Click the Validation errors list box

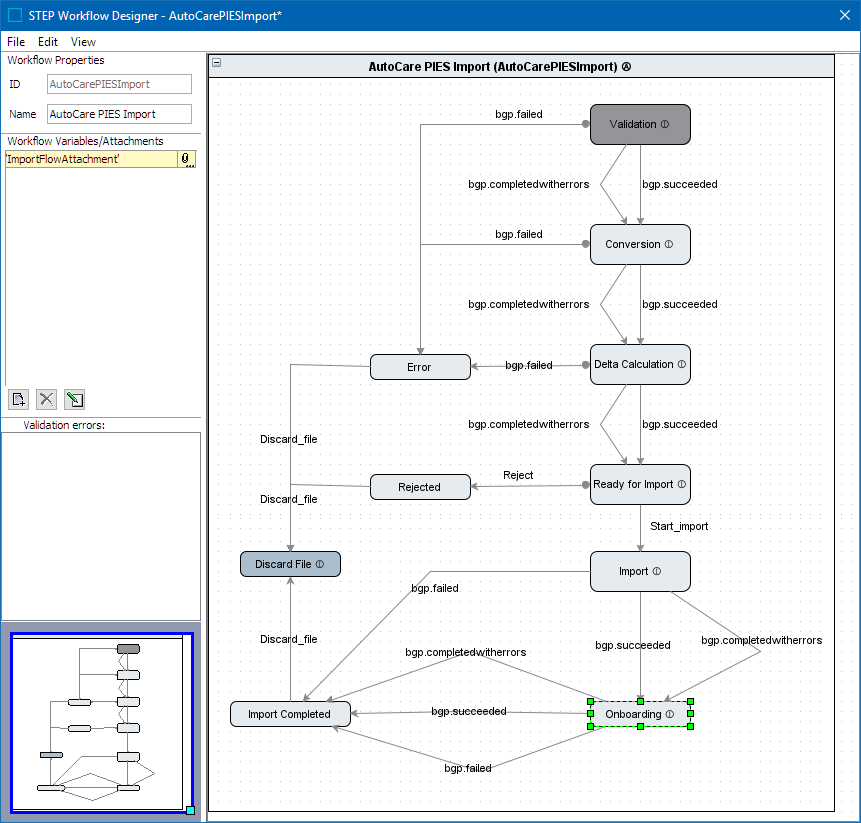tap(101, 526)
